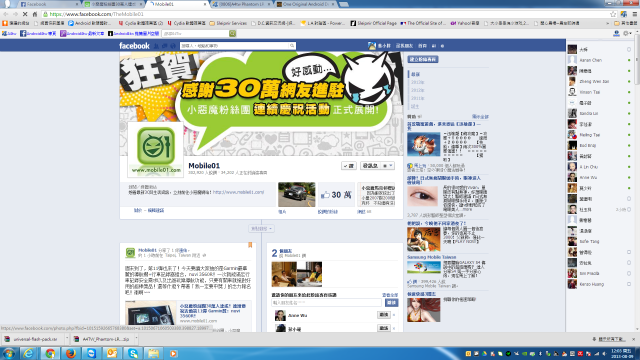This screenshot has width=640, height=360.
Task: Open the A4TW_Phantom zip download
Action: 102,339
